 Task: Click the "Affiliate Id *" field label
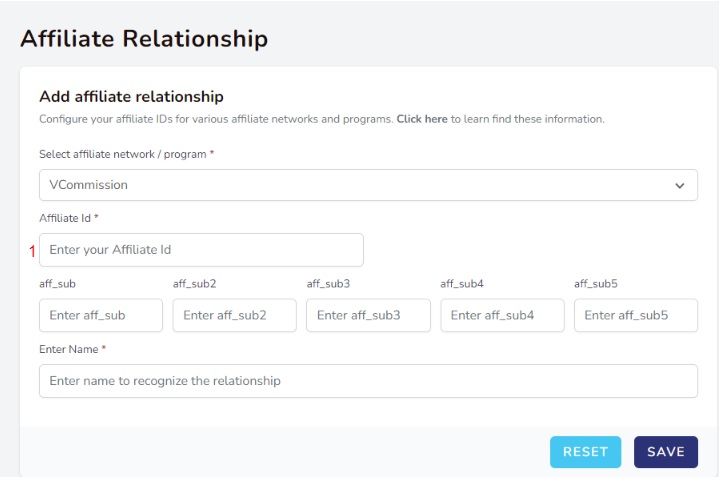pos(69,218)
